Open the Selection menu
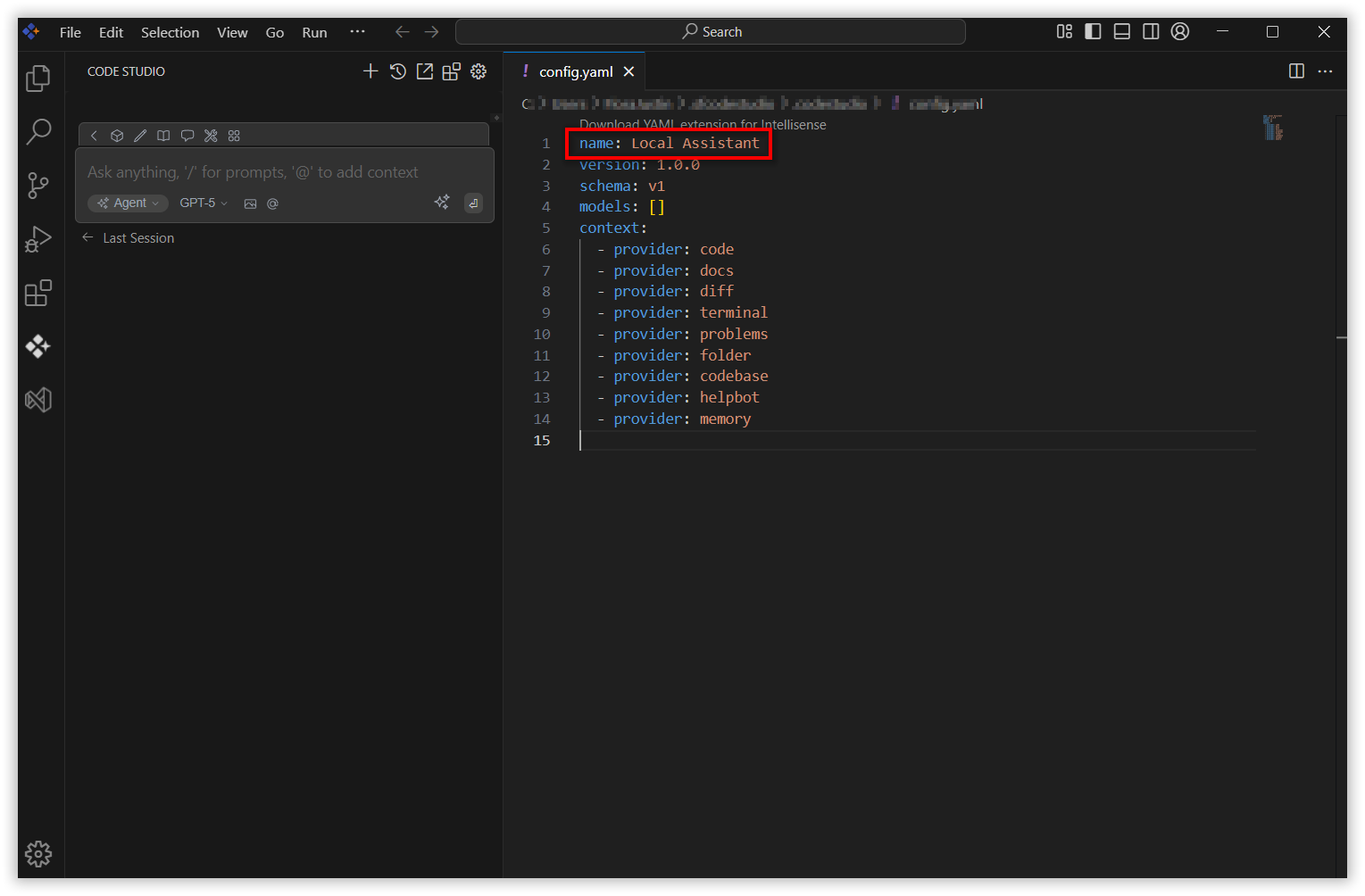This screenshot has height=896, width=1365. [x=170, y=32]
